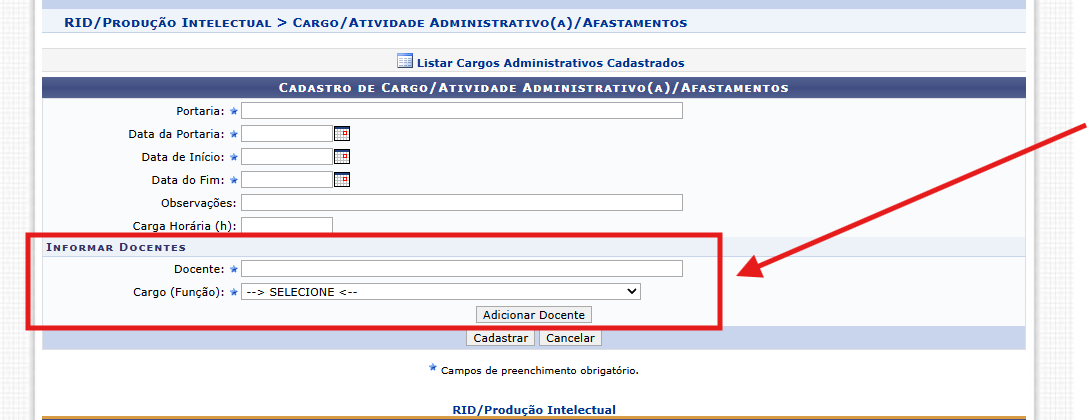Click into the Data da Portaria field

pos(287,134)
